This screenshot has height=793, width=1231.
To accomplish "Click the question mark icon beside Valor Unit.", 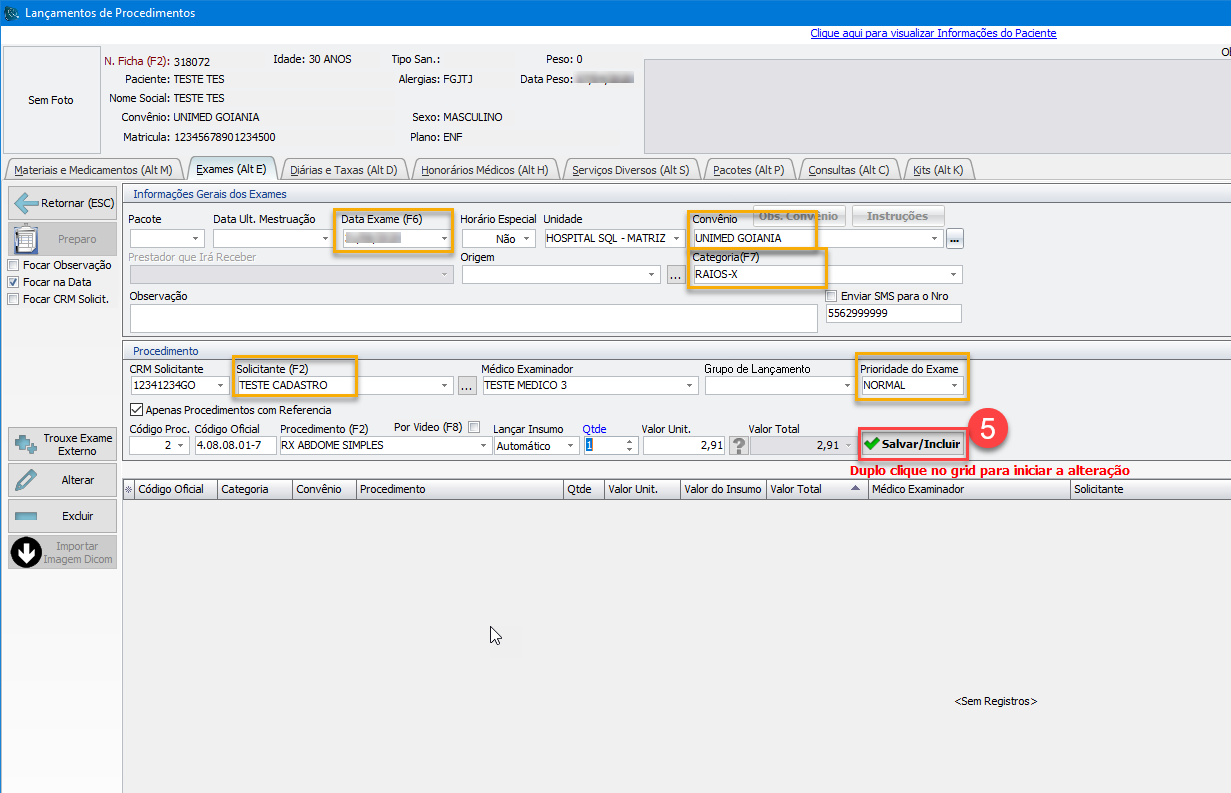I will [738, 445].
